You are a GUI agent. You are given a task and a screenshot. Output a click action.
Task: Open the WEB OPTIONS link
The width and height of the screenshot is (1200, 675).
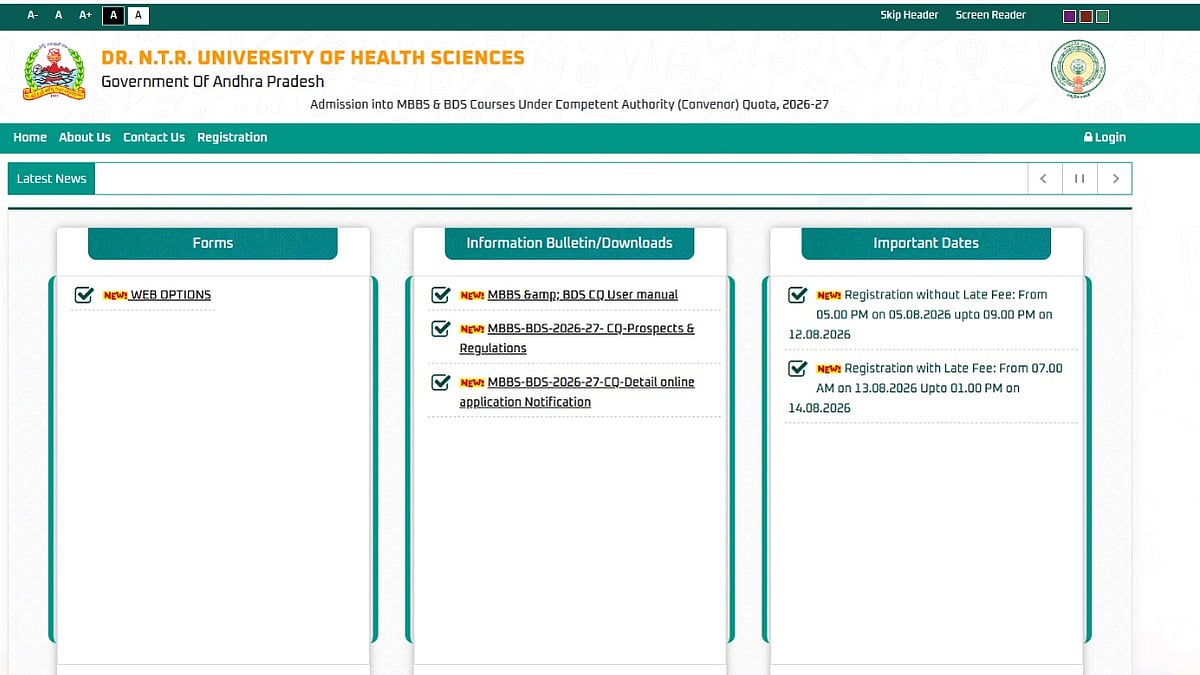click(x=171, y=295)
